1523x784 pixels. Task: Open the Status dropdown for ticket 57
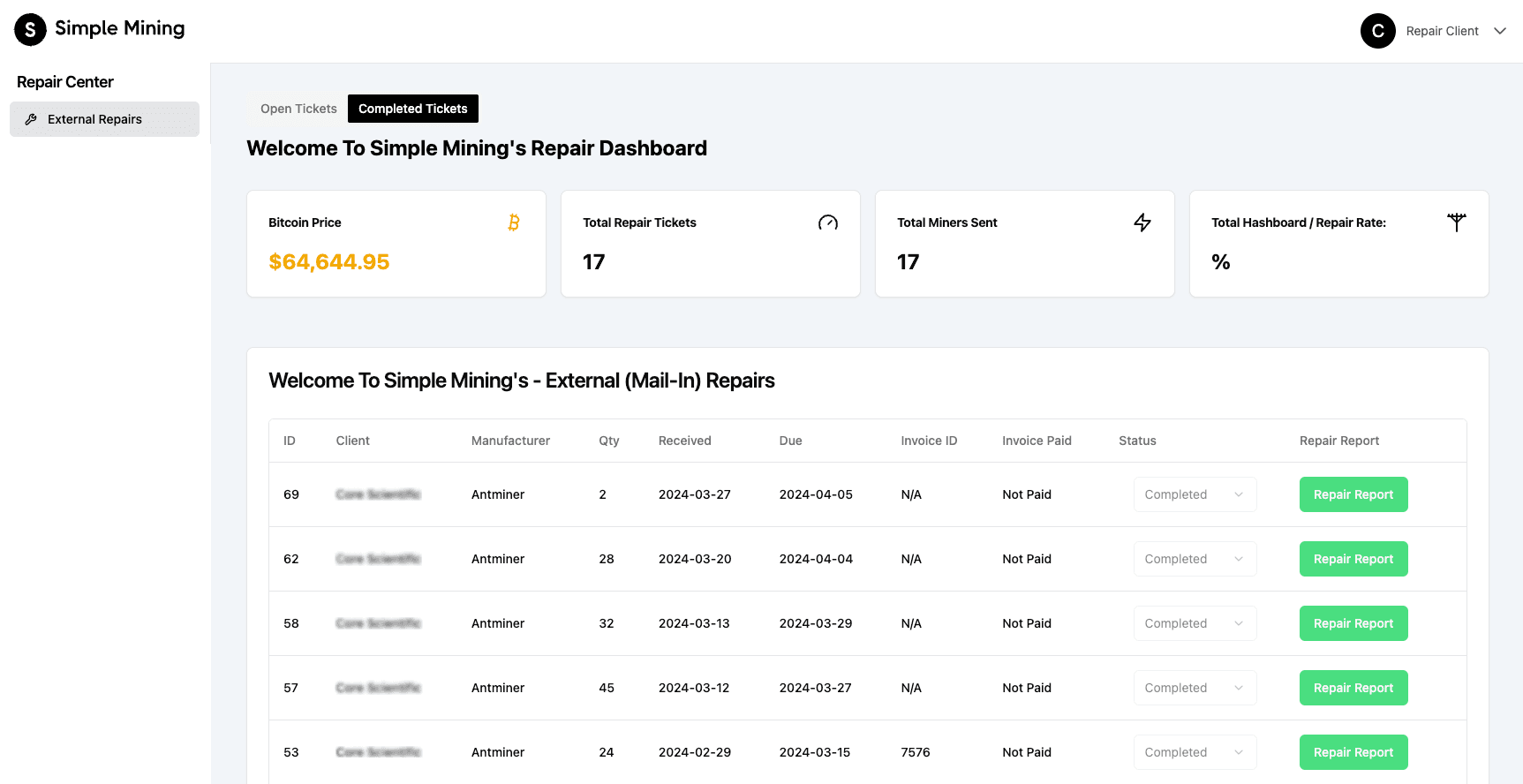coord(1195,688)
